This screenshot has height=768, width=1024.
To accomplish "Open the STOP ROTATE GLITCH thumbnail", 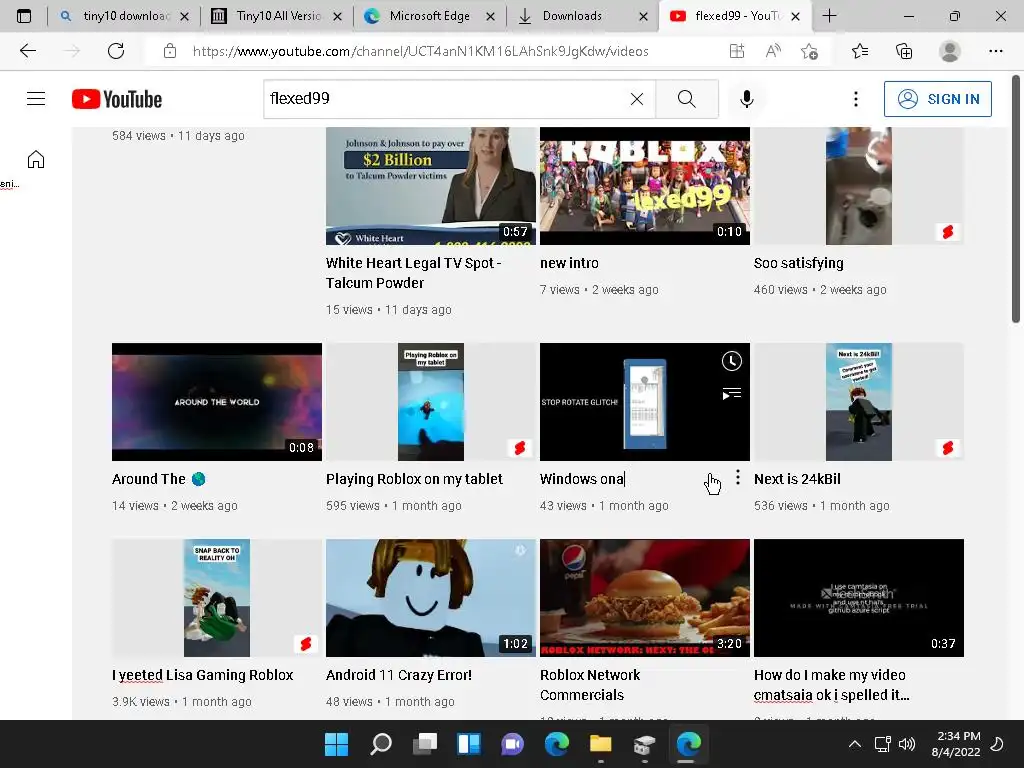I will (x=645, y=402).
